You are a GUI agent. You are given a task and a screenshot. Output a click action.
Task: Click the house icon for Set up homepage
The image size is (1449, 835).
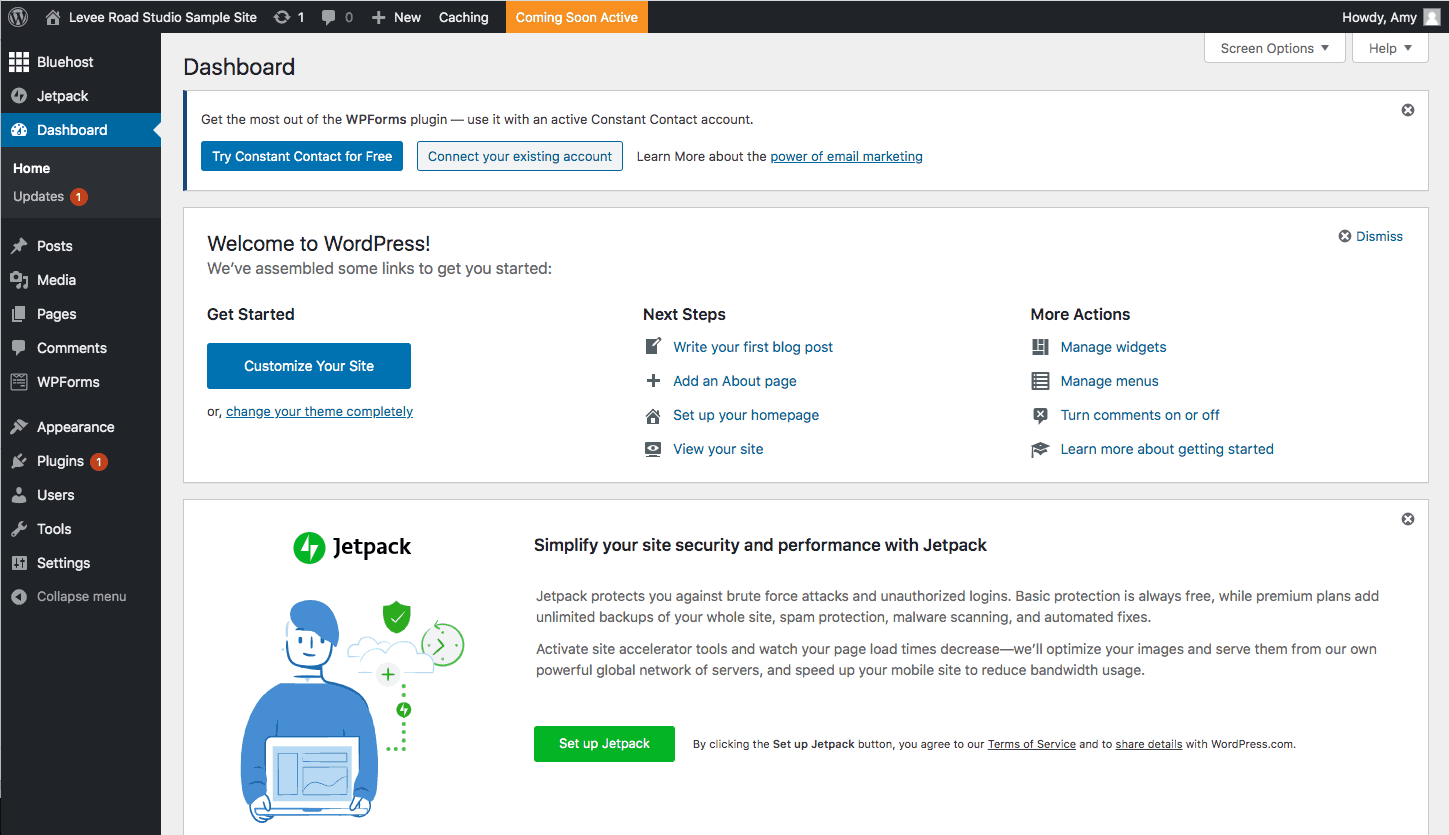point(653,415)
